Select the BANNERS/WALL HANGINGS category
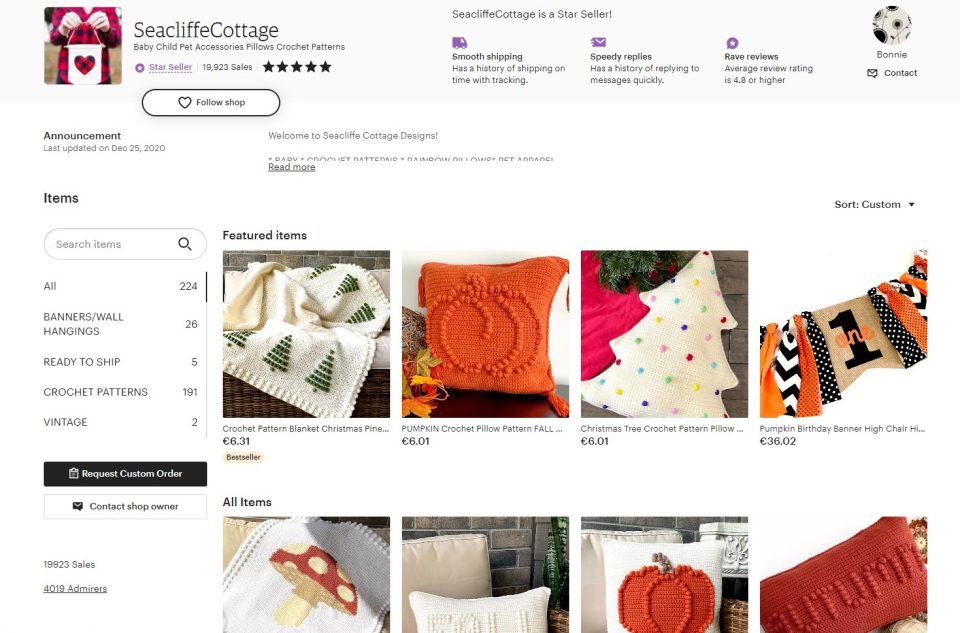Screen dimensions: 960x633 tap(82, 323)
